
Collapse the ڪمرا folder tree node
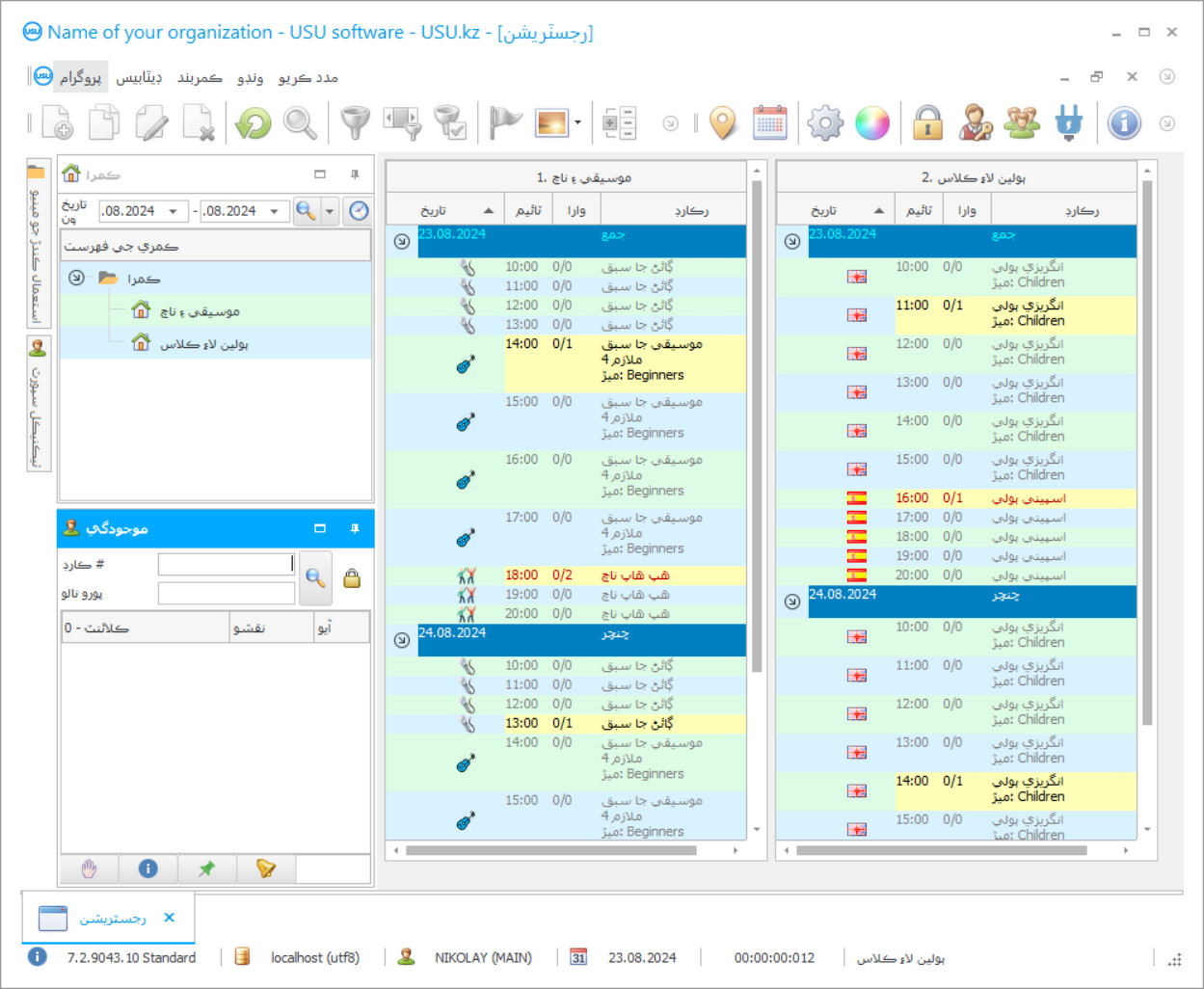(76, 278)
